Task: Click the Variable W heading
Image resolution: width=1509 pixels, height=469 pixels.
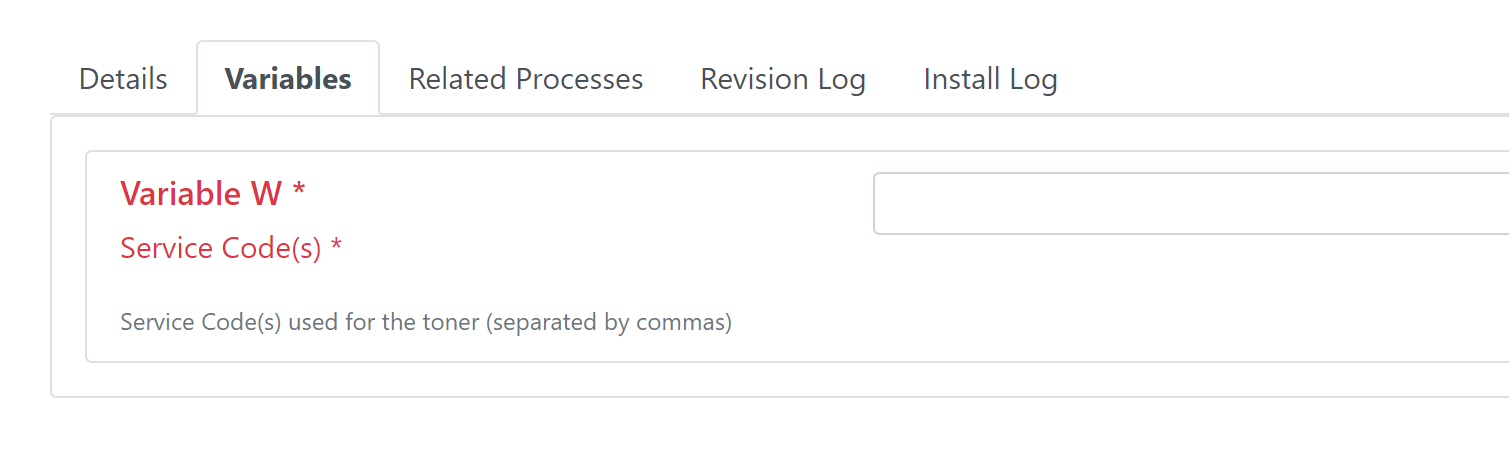Action: [x=212, y=193]
